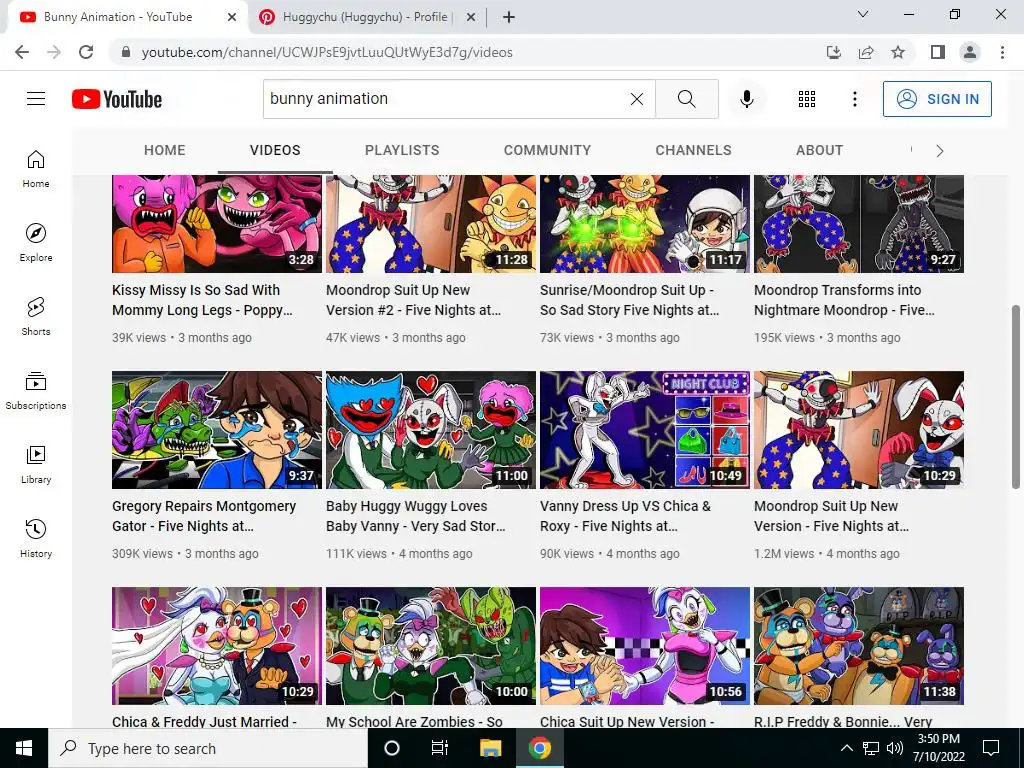This screenshot has height=768, width=1024.
Task: Close the Bunny Animation YouTube tab
Action: (232, 17)
